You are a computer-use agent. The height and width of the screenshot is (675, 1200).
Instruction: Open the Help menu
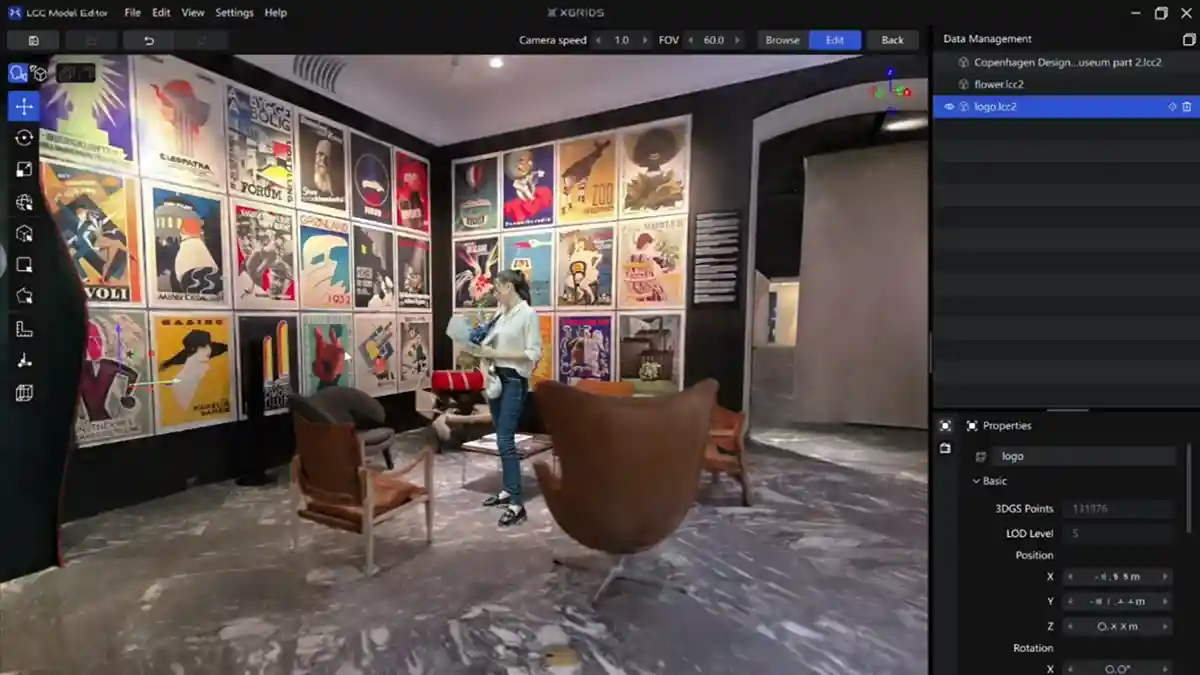[x=276, y=13]
